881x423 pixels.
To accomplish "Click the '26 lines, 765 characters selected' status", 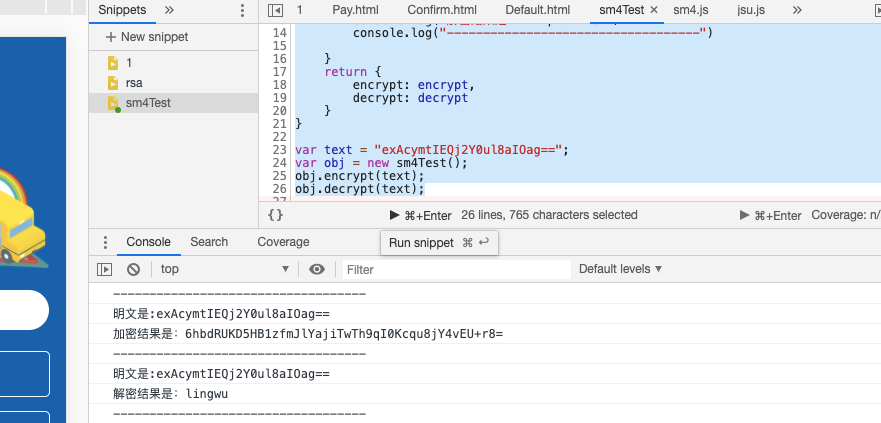I will [549, 215].
